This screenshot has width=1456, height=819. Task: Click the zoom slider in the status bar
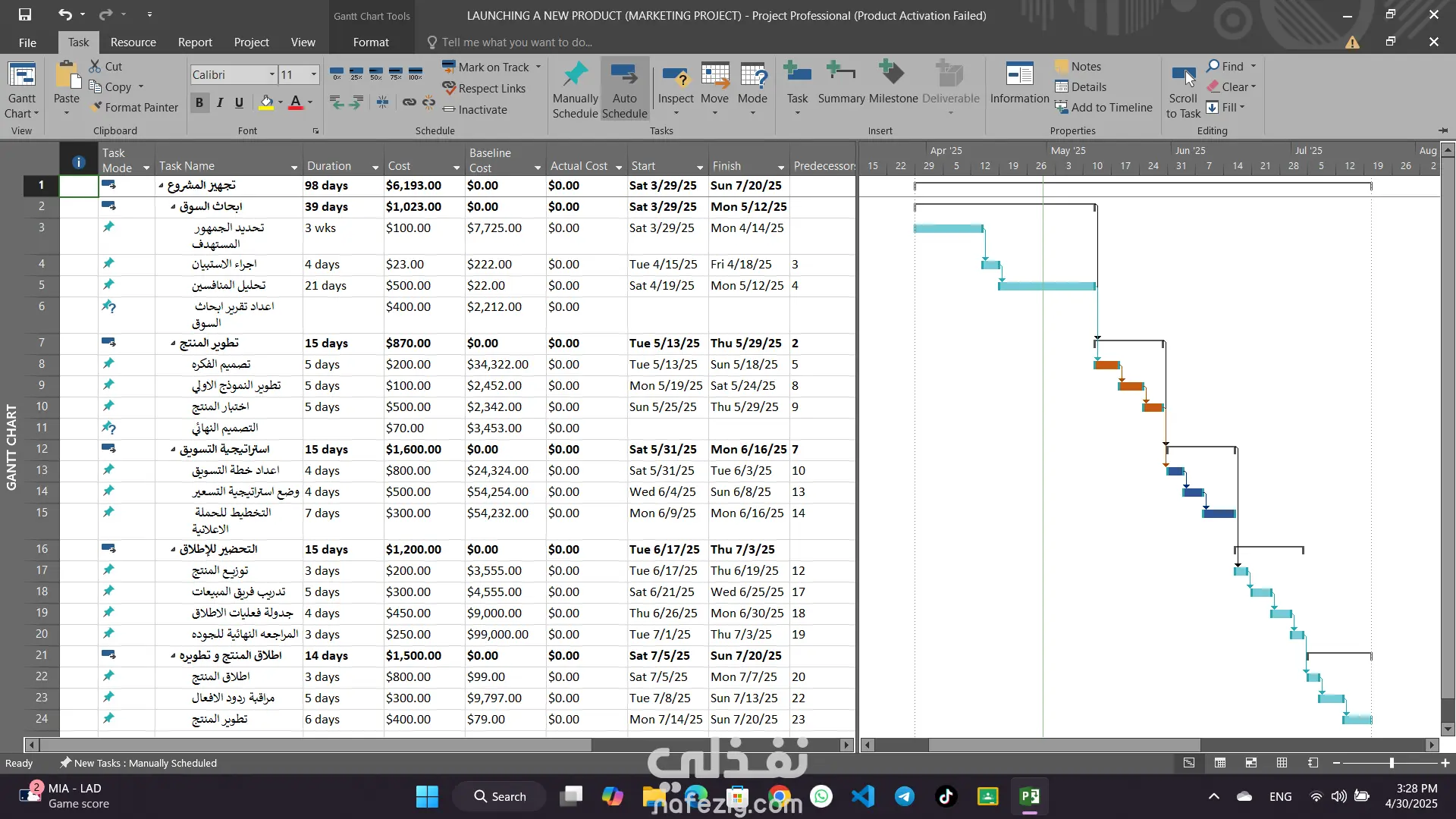[1392, 763]
